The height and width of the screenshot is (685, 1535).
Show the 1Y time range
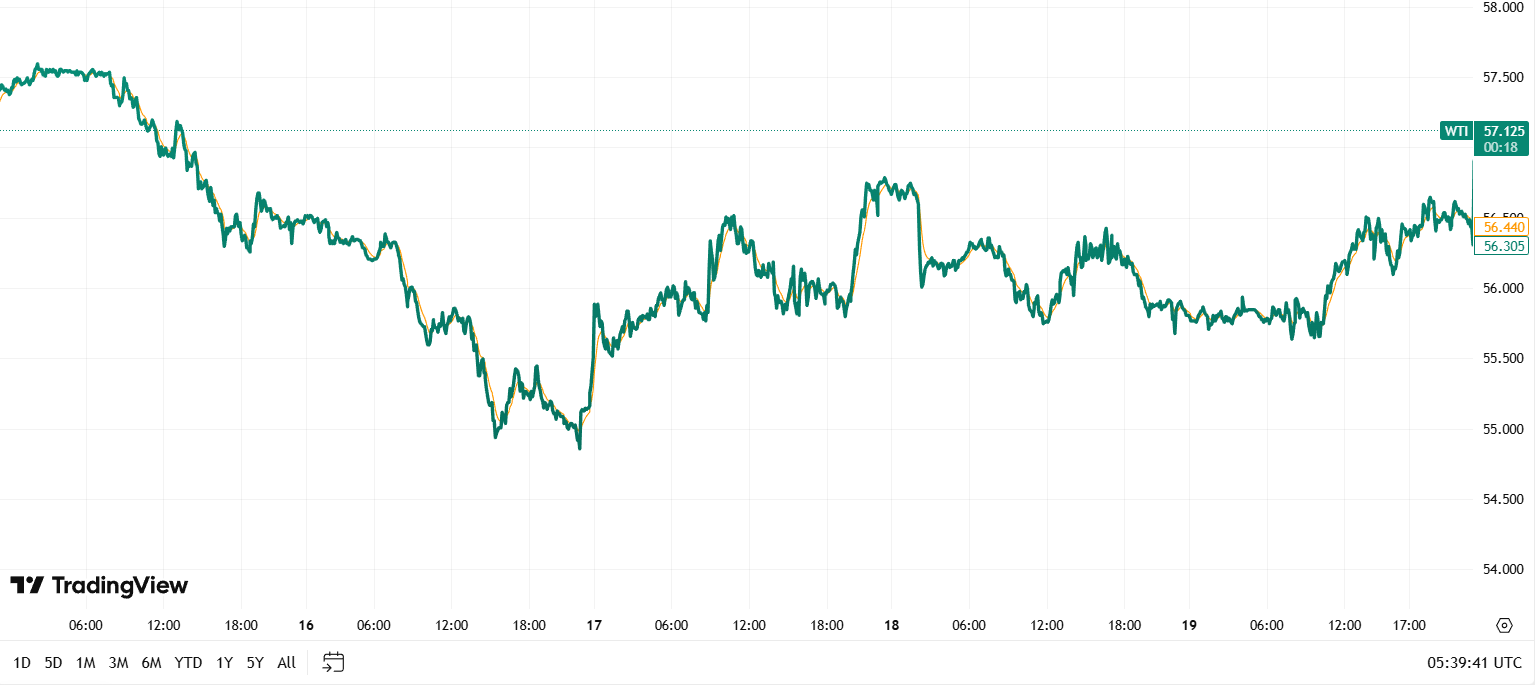pyautogui.click(x=224, y=662)
